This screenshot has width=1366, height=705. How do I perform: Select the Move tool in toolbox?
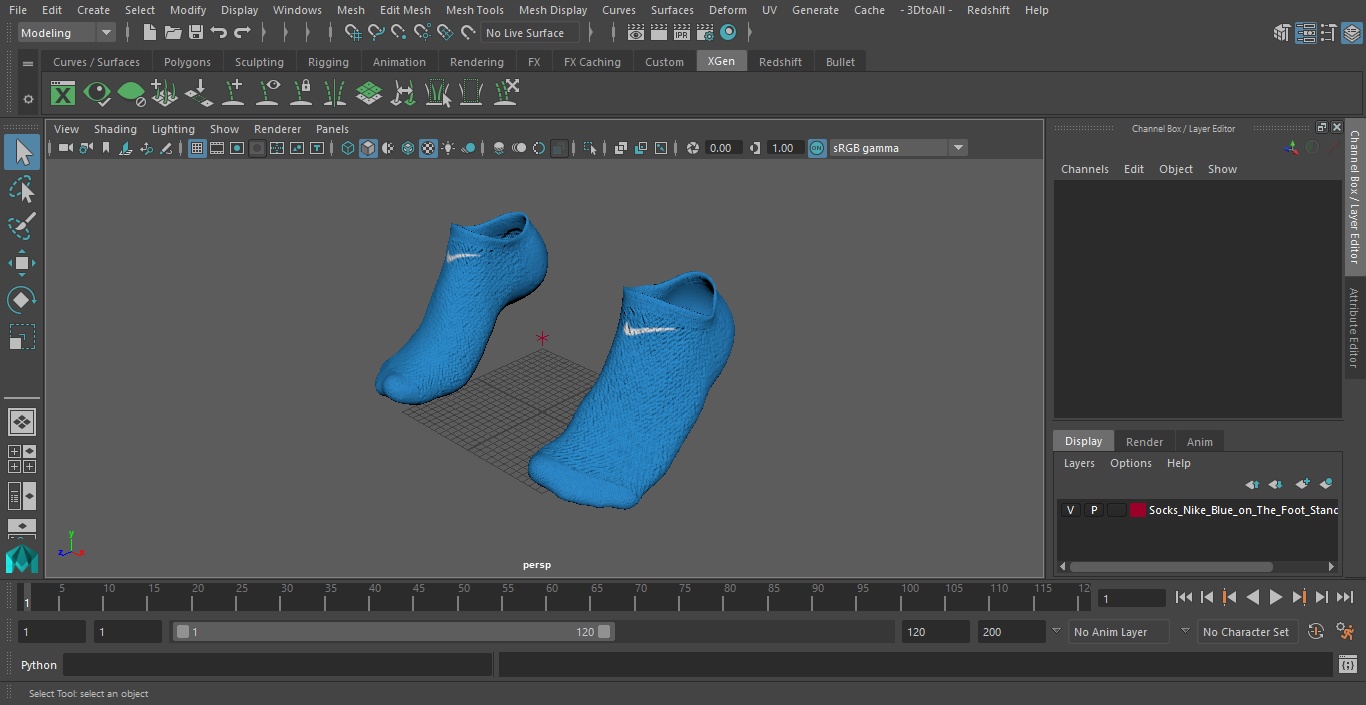click(22, 263)
